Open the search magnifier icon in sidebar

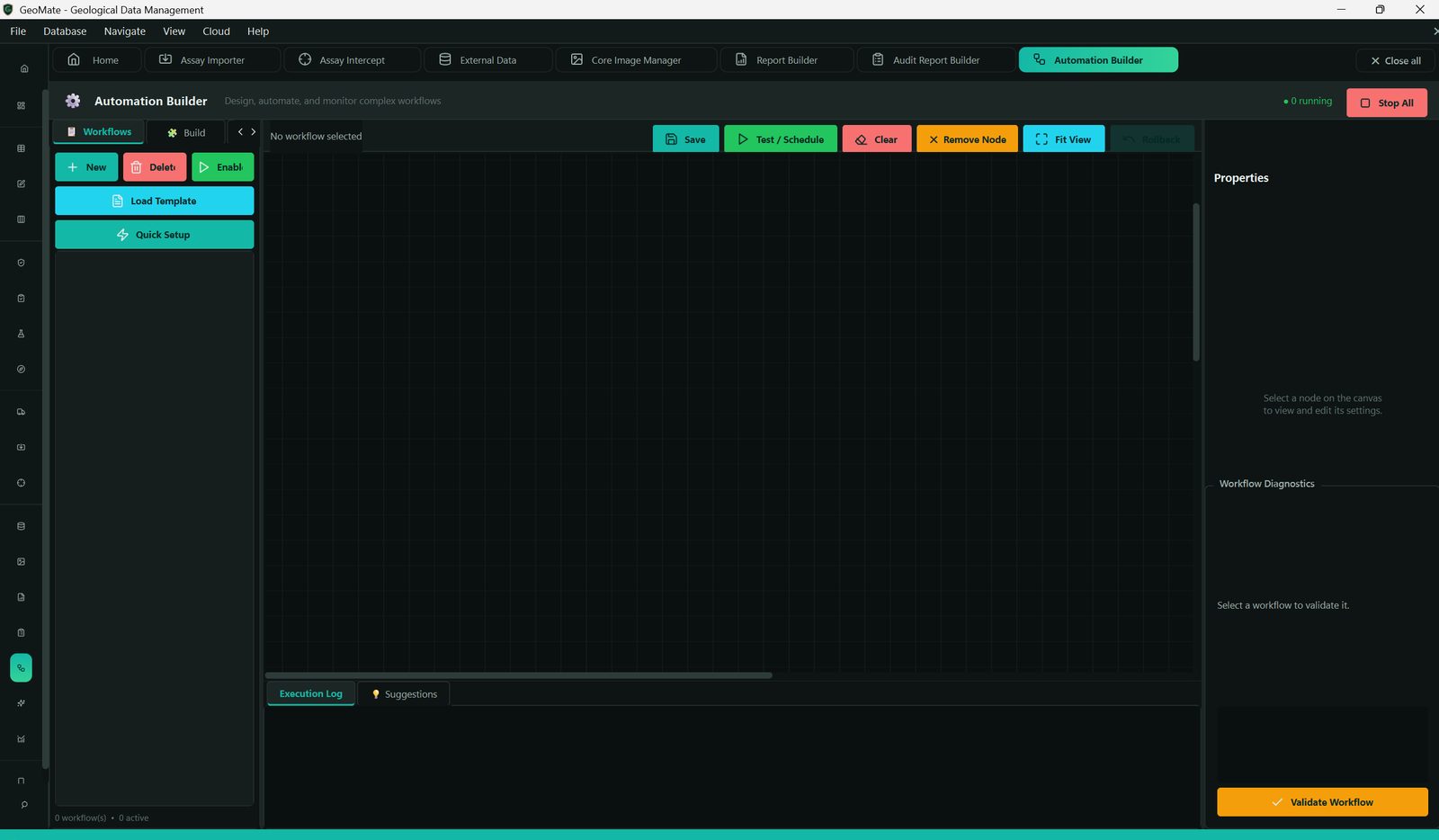point(23,805)
